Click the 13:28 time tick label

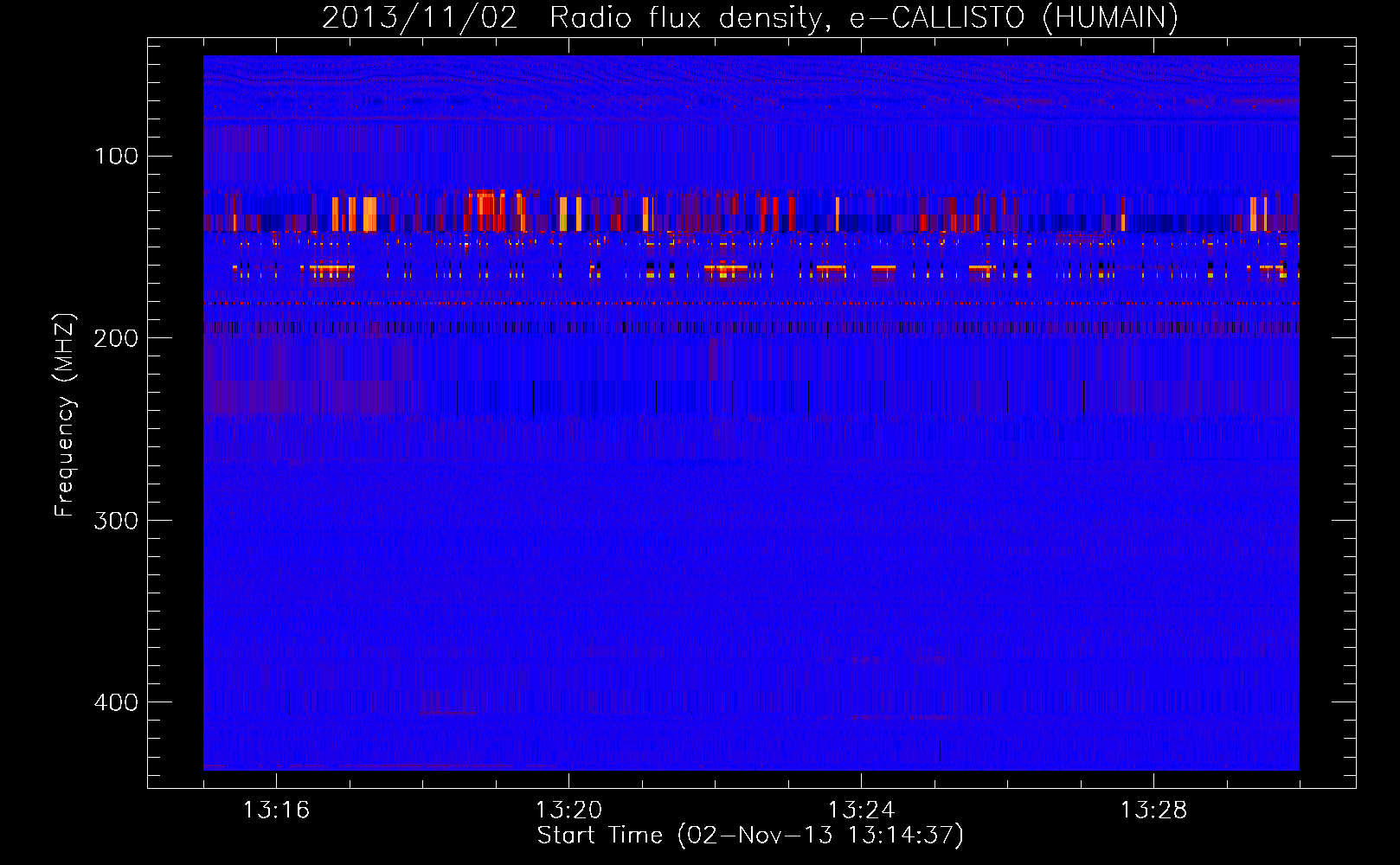[x=1153, y=810]
